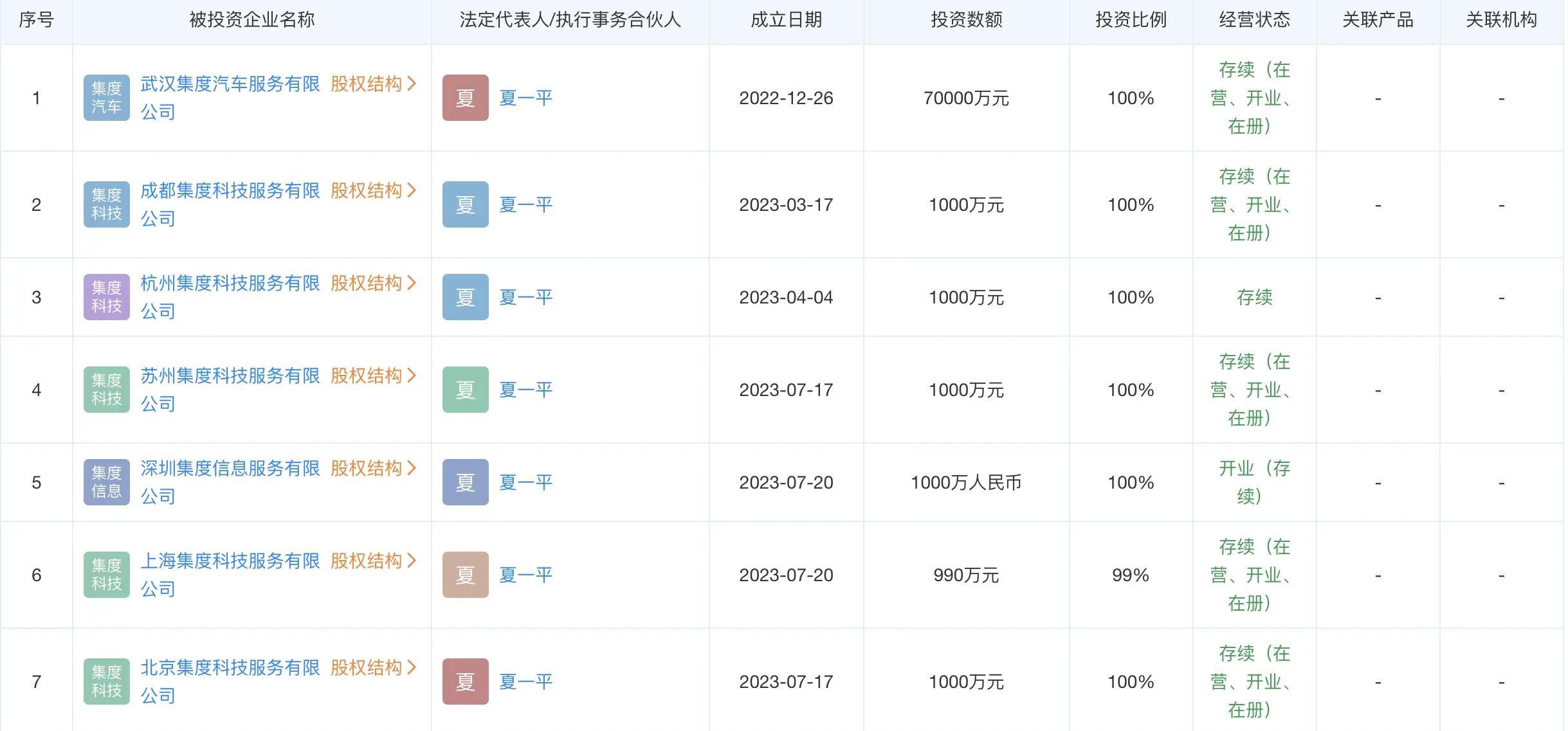Click the 夏 avatar in row 3

[x=466, y=297]
